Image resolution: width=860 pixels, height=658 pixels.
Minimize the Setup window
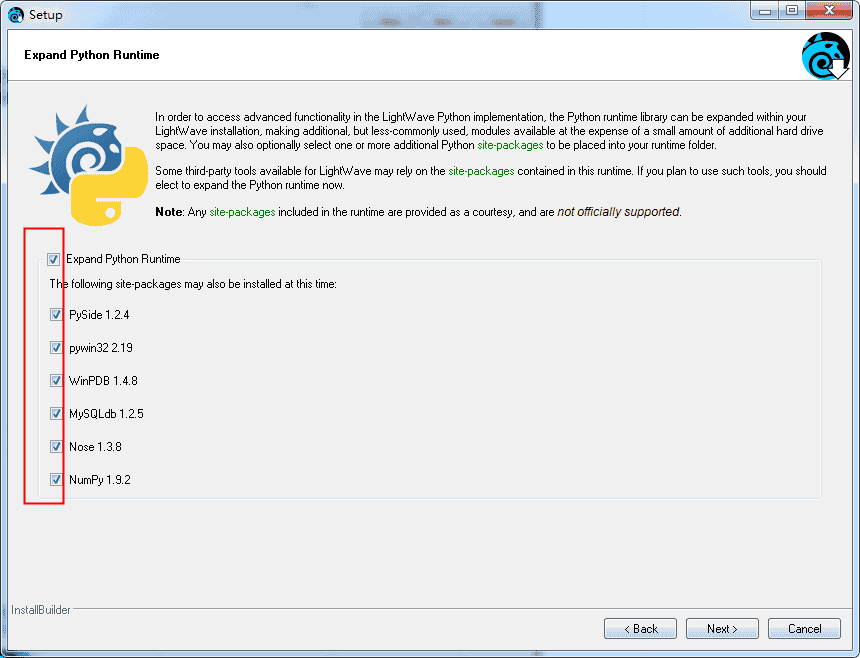pos(766,10)
